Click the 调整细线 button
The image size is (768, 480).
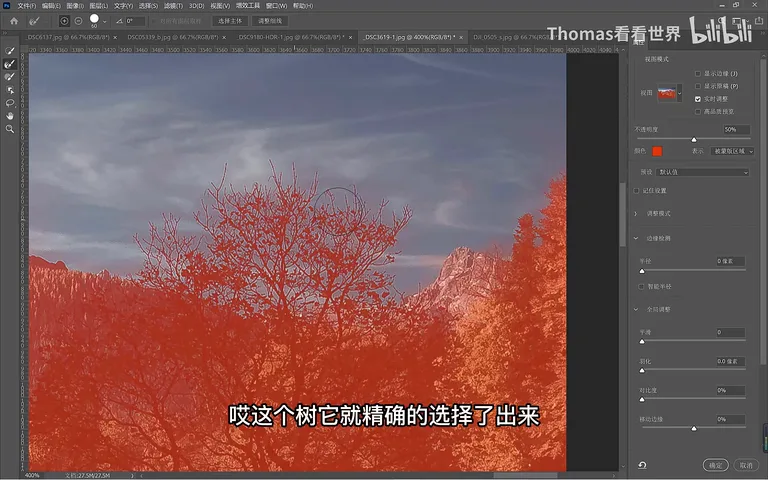270,21
